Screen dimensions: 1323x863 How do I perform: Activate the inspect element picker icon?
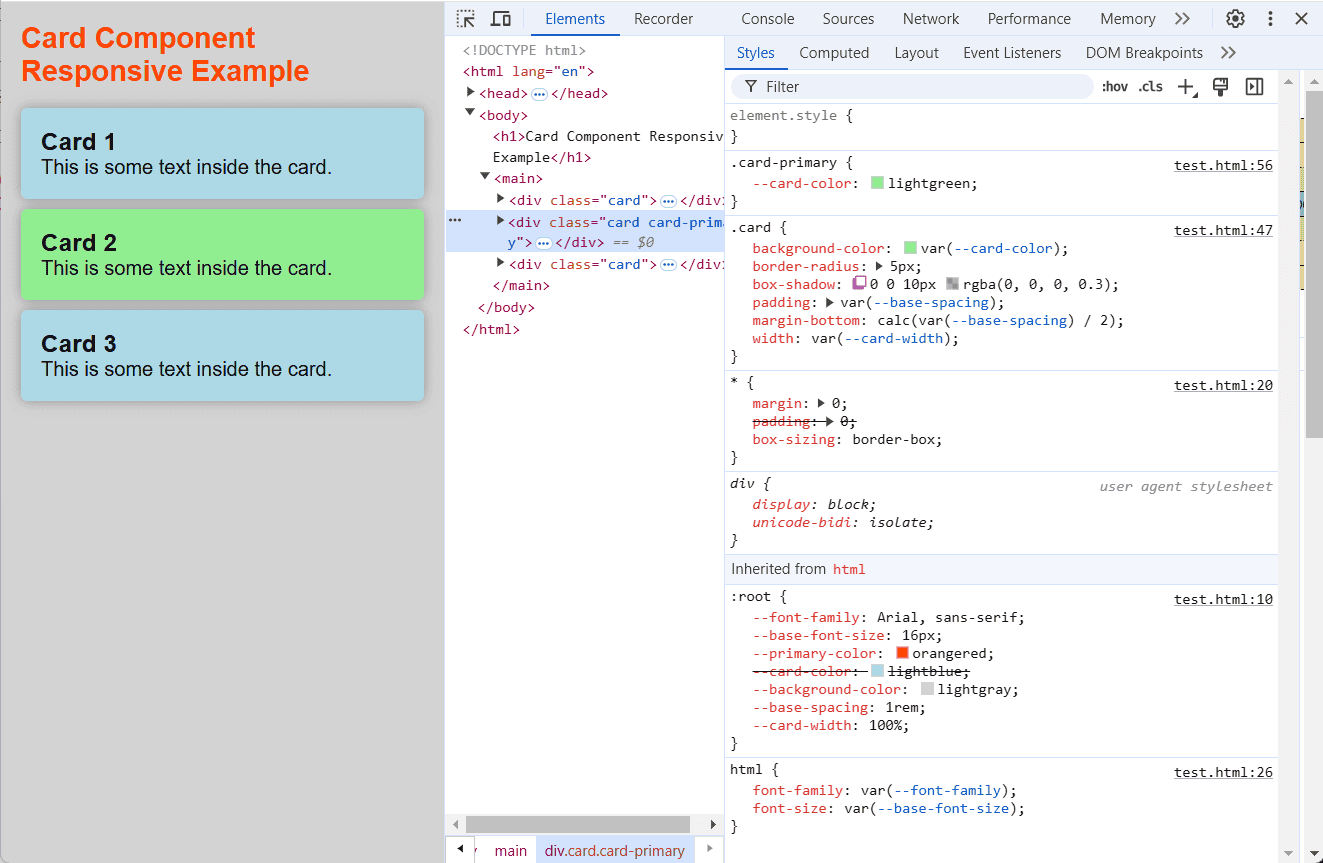click(x=466, y=18)
